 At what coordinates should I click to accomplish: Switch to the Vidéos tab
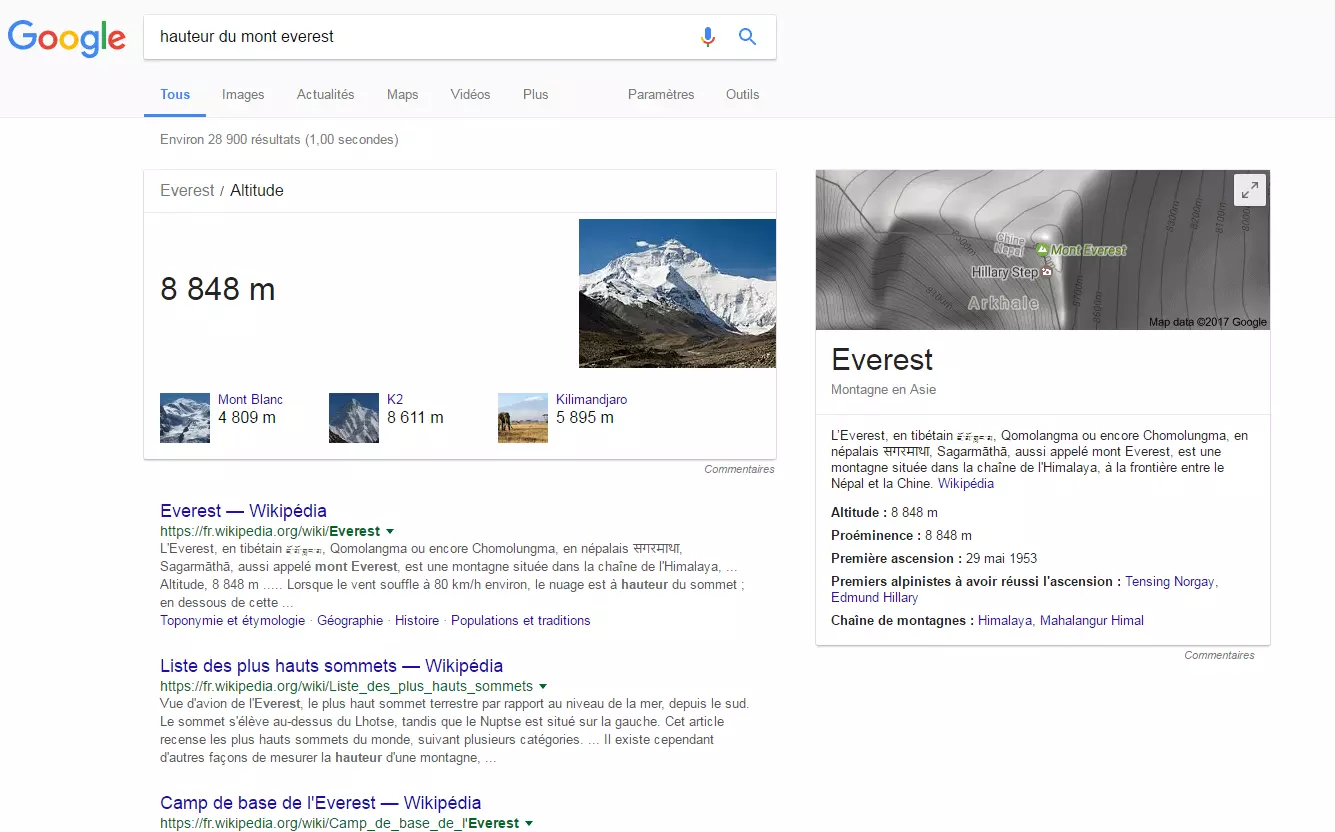point(471,94)
